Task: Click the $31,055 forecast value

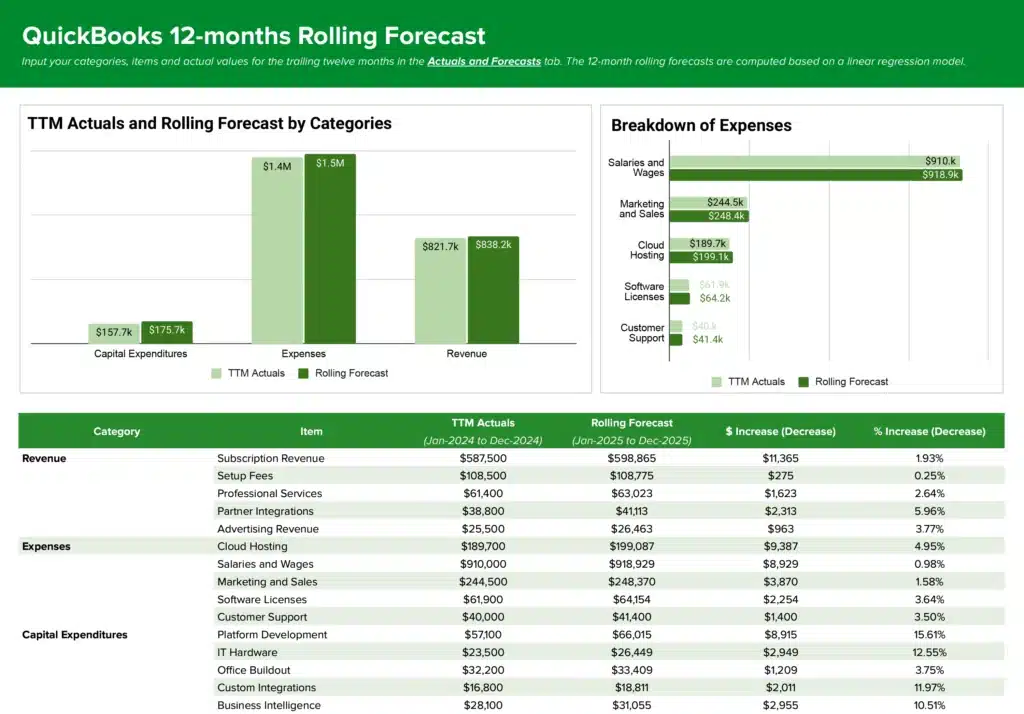Action: click(632, 706)
